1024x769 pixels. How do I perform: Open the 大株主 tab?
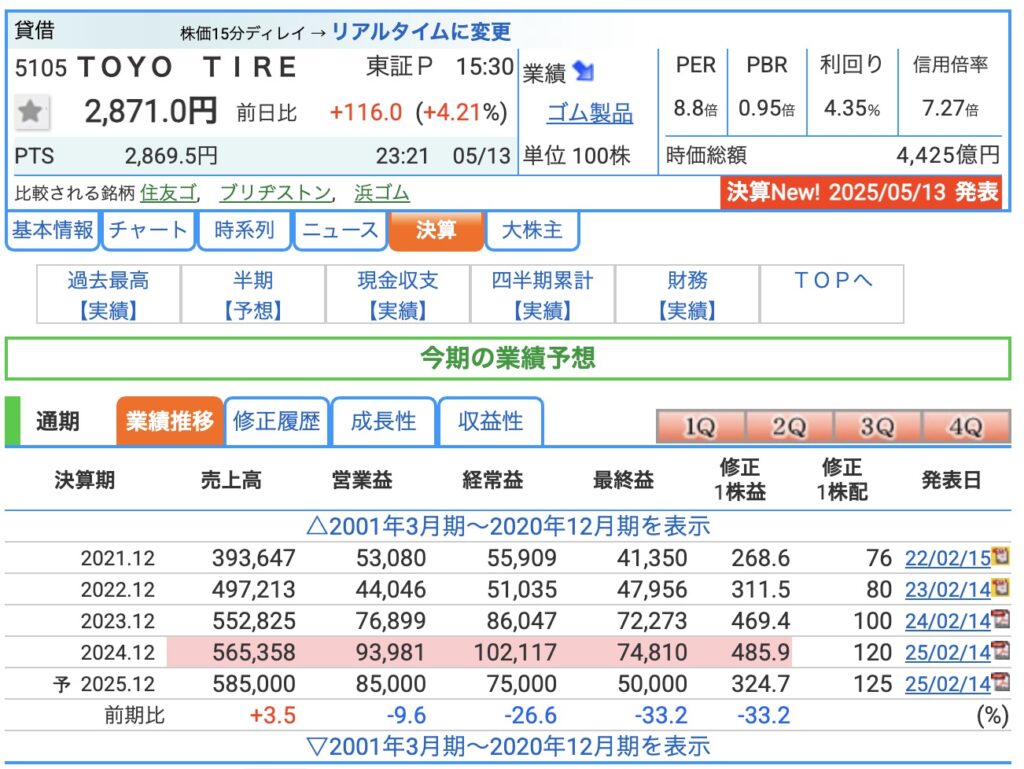pyautogui.click(x=532, y=230)
